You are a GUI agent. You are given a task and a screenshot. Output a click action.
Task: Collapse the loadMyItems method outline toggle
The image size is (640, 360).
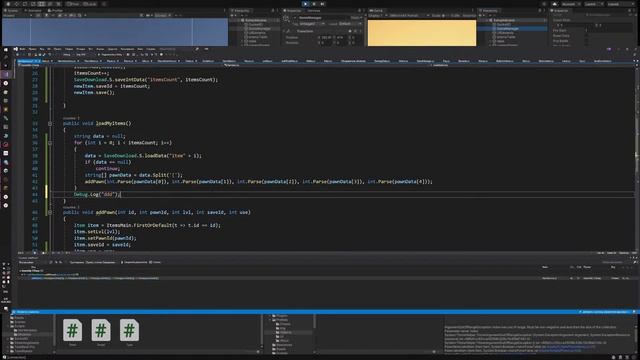pyautogui.click(x=50, y=123)
